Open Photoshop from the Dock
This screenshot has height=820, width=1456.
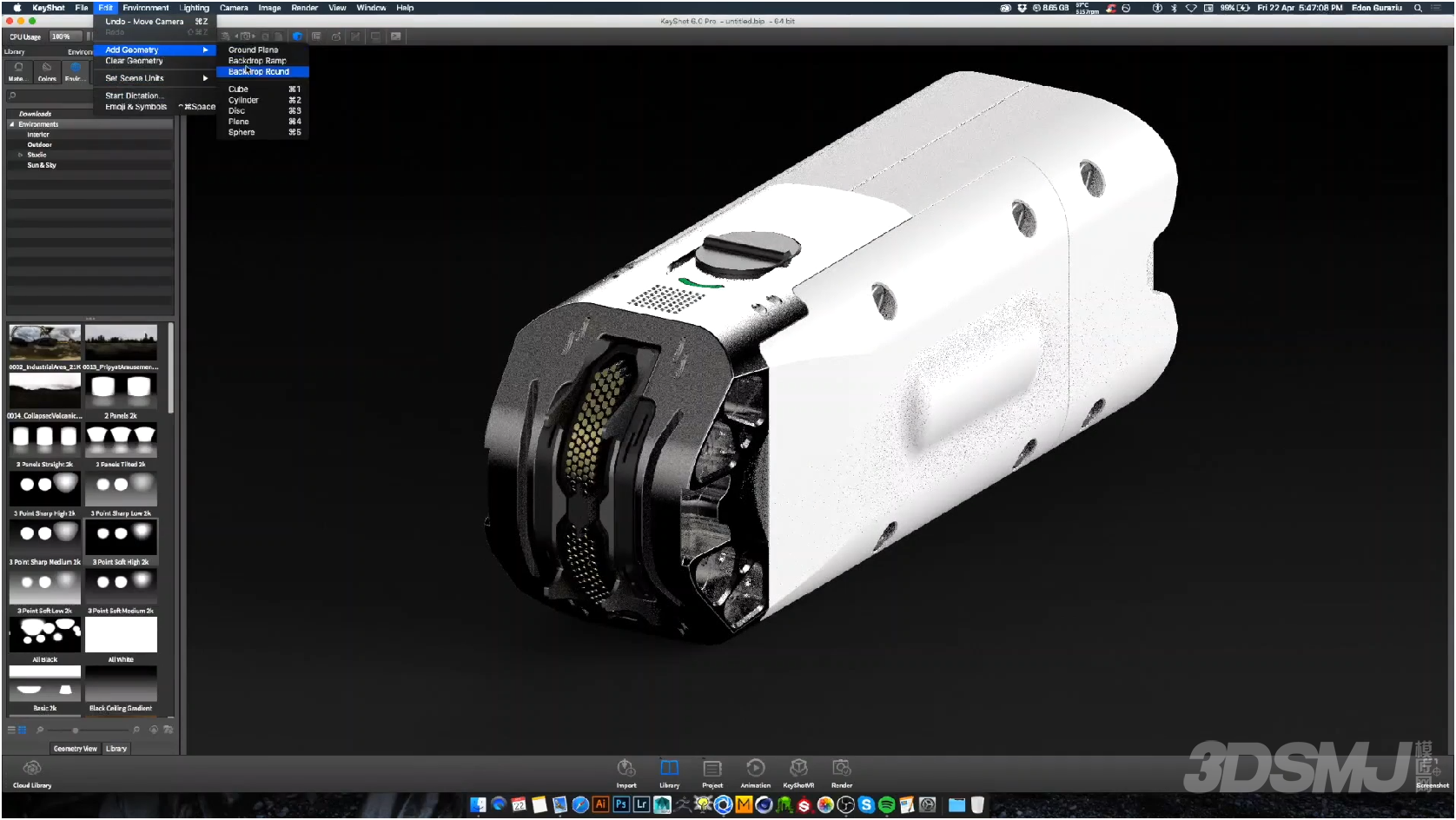point(621,805)
